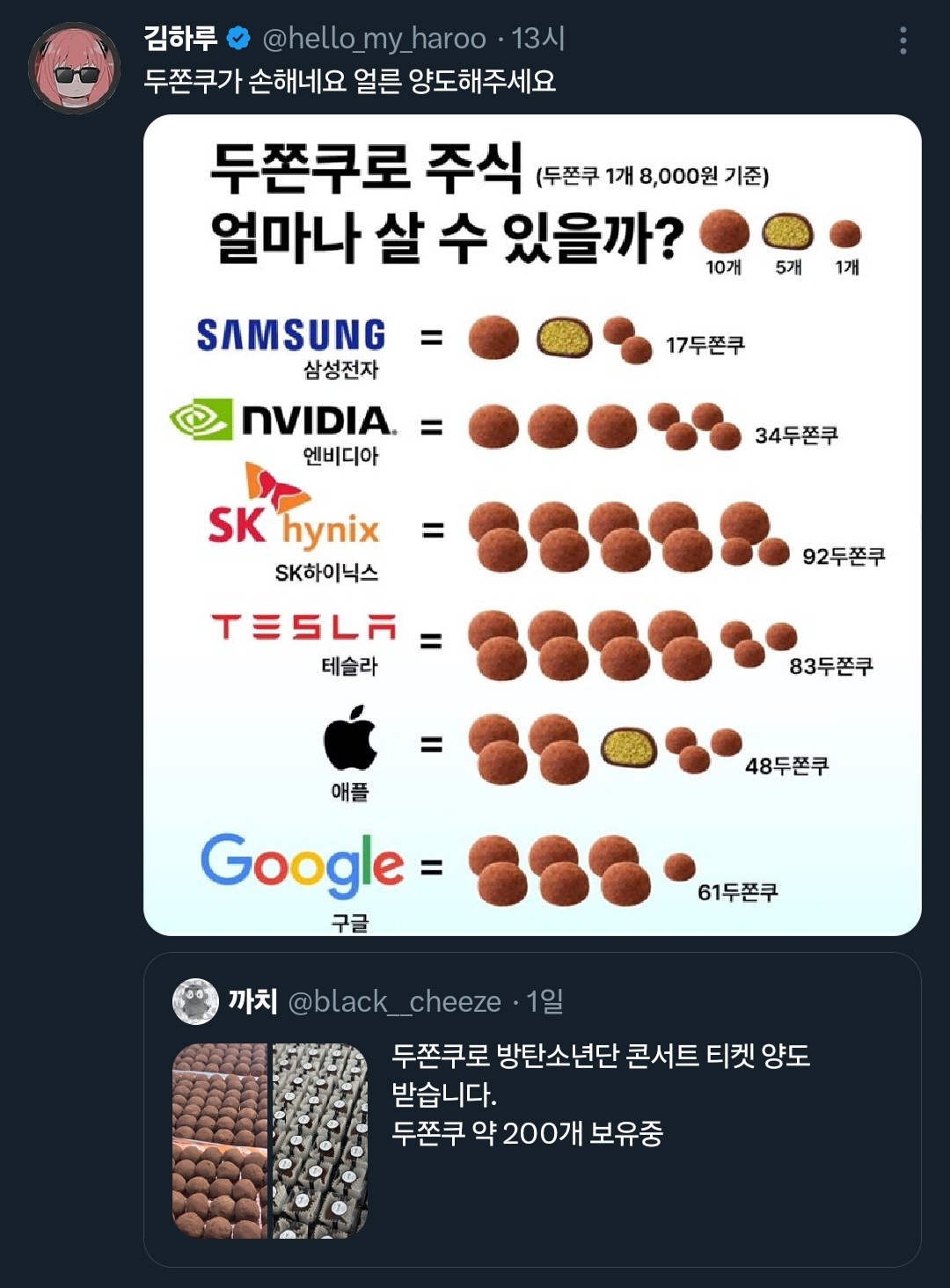Open the @hello_my_haroo handle link

click(x=374, y=39)
